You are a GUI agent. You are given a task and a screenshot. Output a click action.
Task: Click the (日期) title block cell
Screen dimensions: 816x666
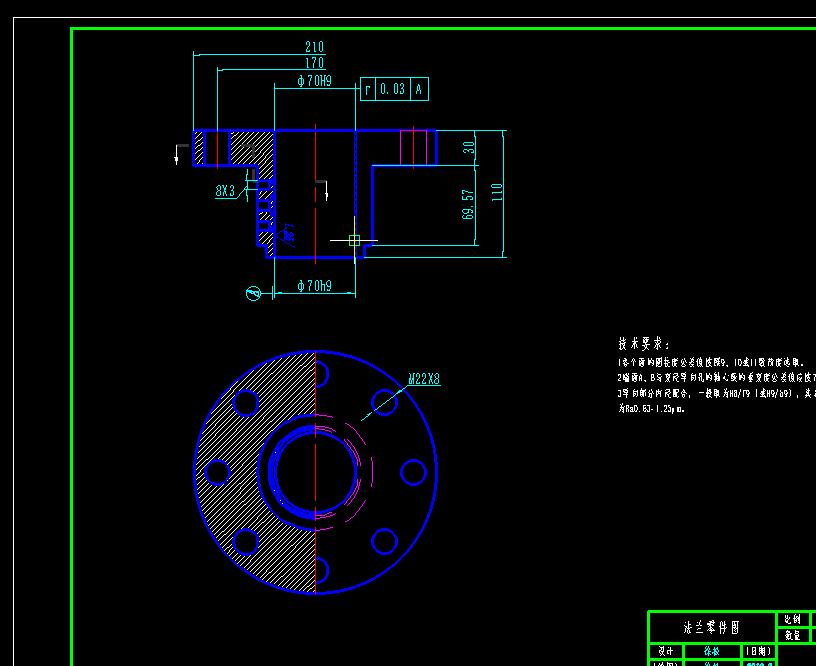click(758, 651)
